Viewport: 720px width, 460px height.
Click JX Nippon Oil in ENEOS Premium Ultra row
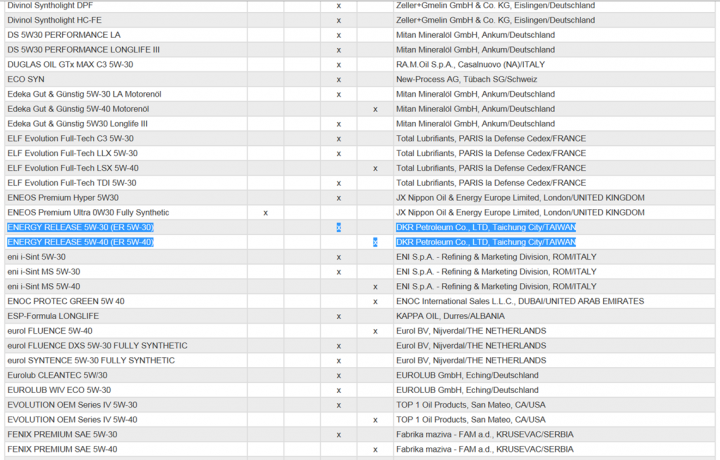(x=520, y=212)
